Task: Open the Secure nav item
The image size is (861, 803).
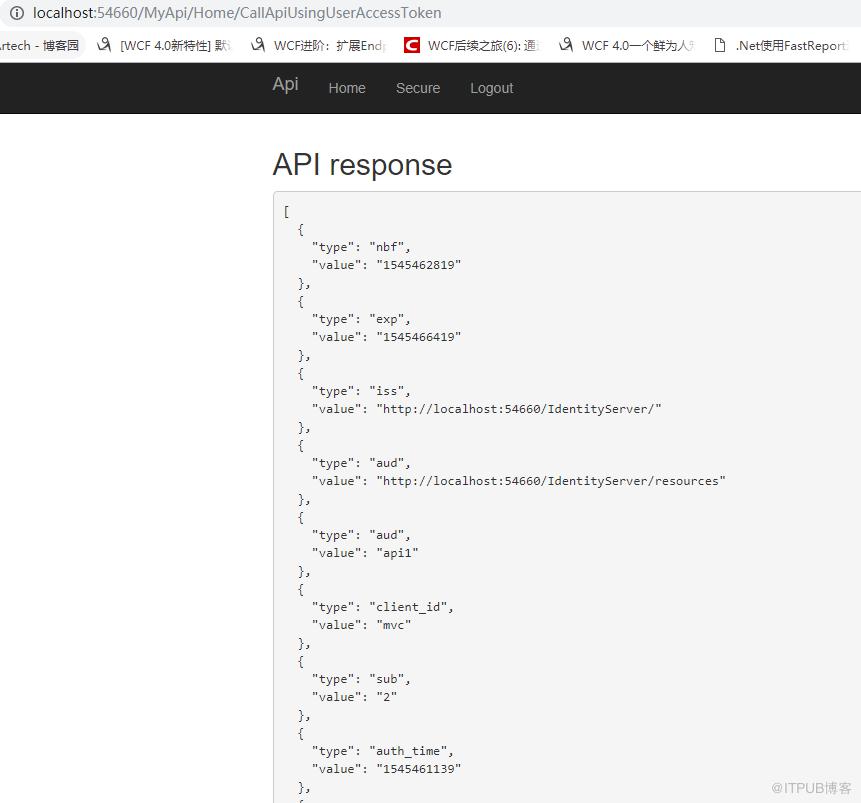Action: 418,88
